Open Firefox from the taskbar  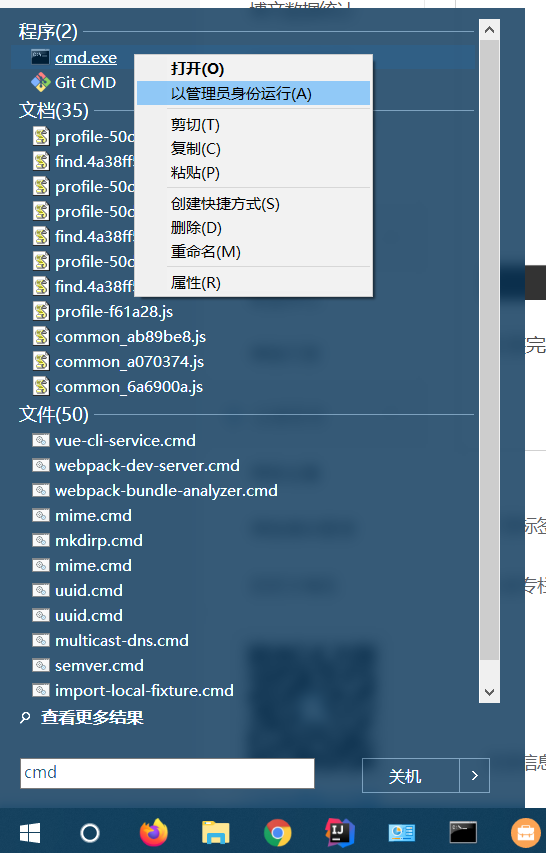point(154,832)
